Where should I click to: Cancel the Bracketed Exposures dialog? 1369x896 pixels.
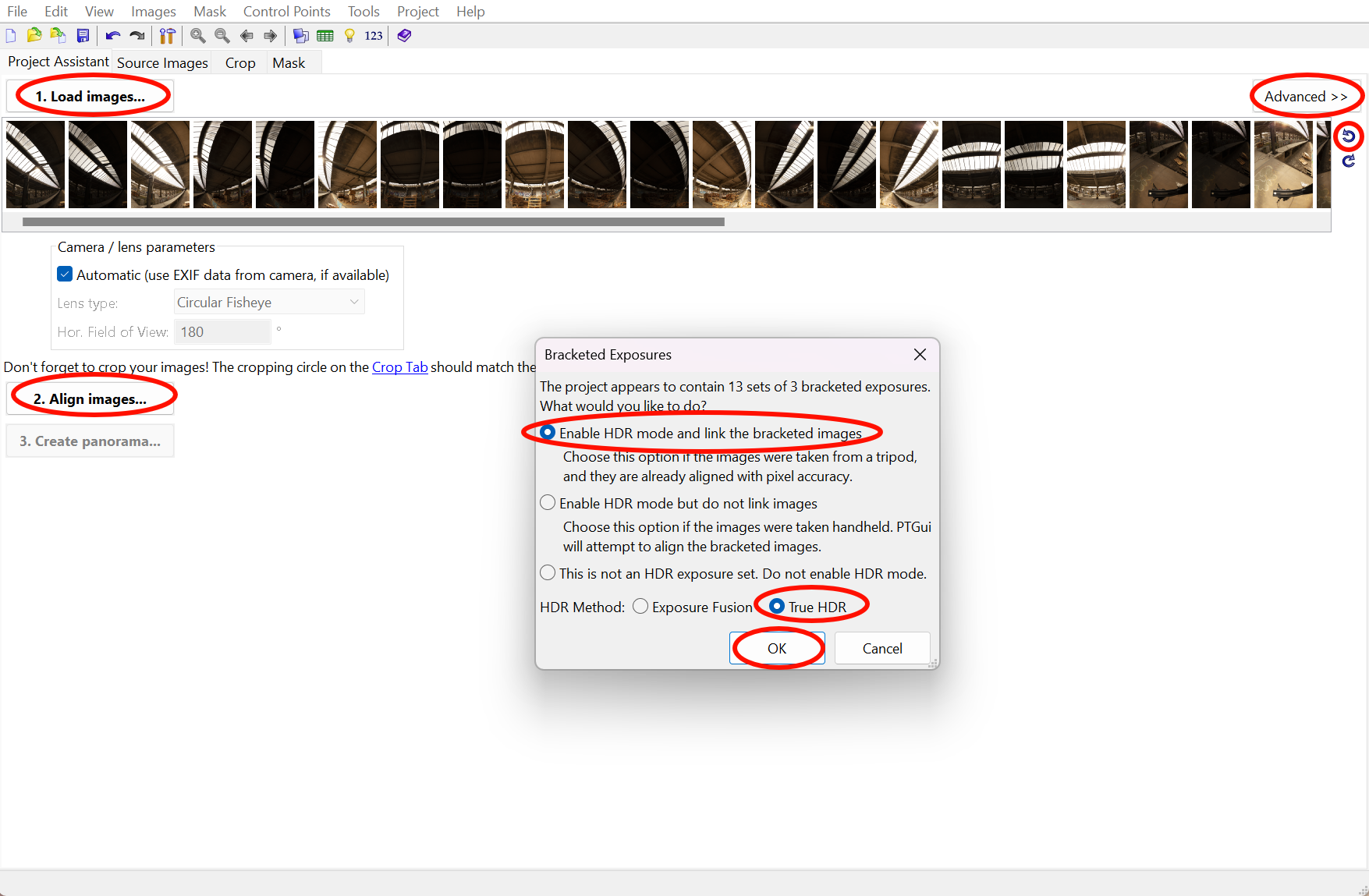pyautogui.click(x=882, y=649)
